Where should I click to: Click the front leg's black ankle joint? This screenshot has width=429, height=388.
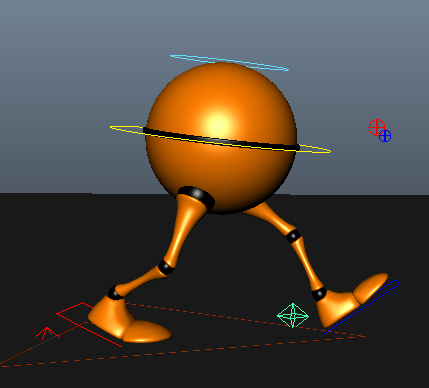pyautogui.click(x=115, y=293)
